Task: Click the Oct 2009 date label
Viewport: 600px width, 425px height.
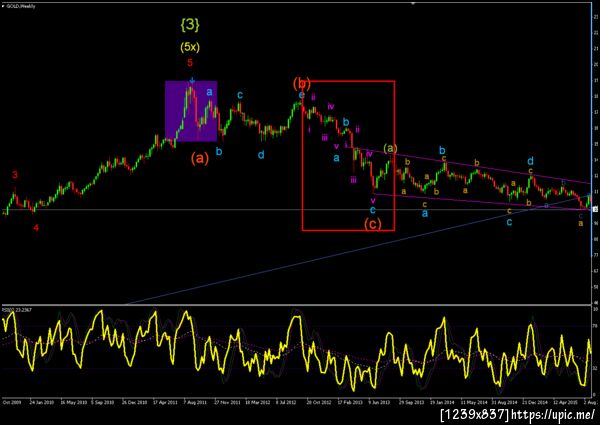Action: [x=12, y=402]
